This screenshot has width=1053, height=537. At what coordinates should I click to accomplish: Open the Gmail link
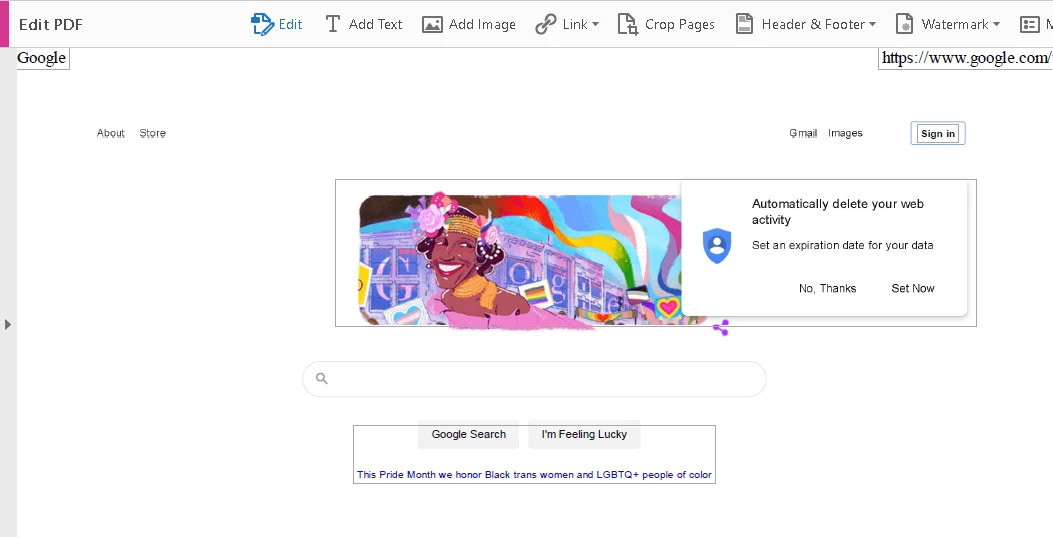pos(803,133)
